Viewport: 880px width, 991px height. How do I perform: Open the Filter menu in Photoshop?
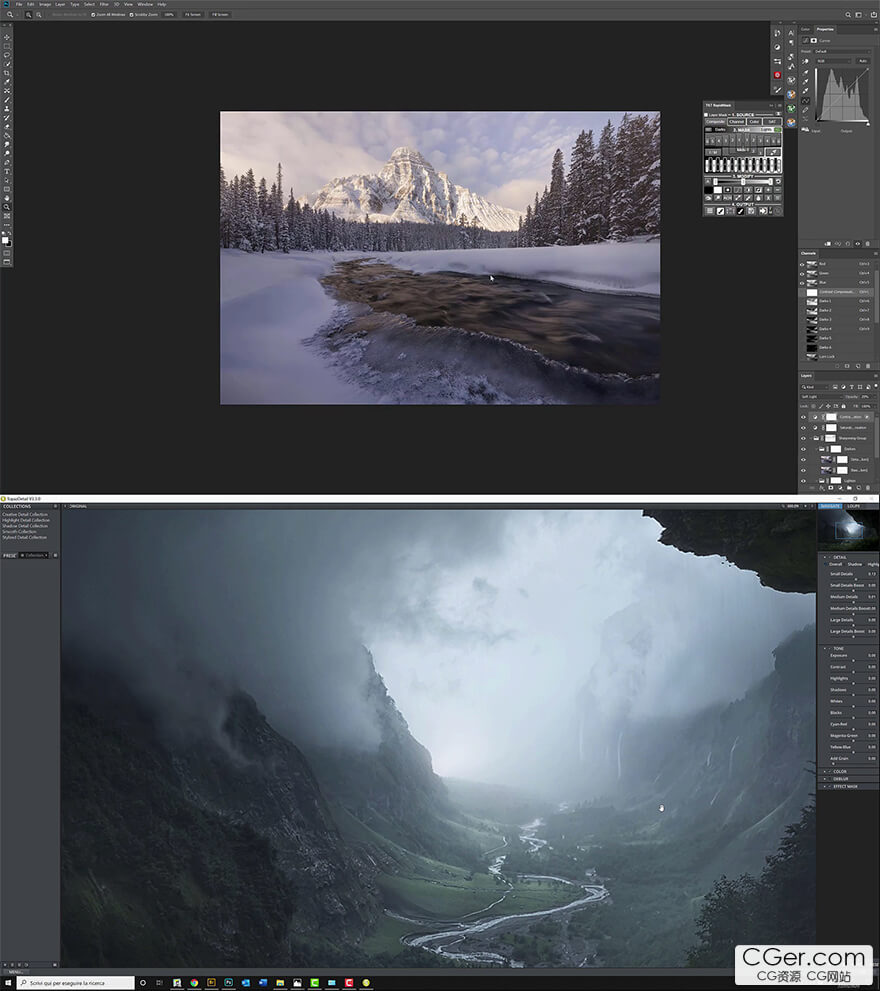104,4
